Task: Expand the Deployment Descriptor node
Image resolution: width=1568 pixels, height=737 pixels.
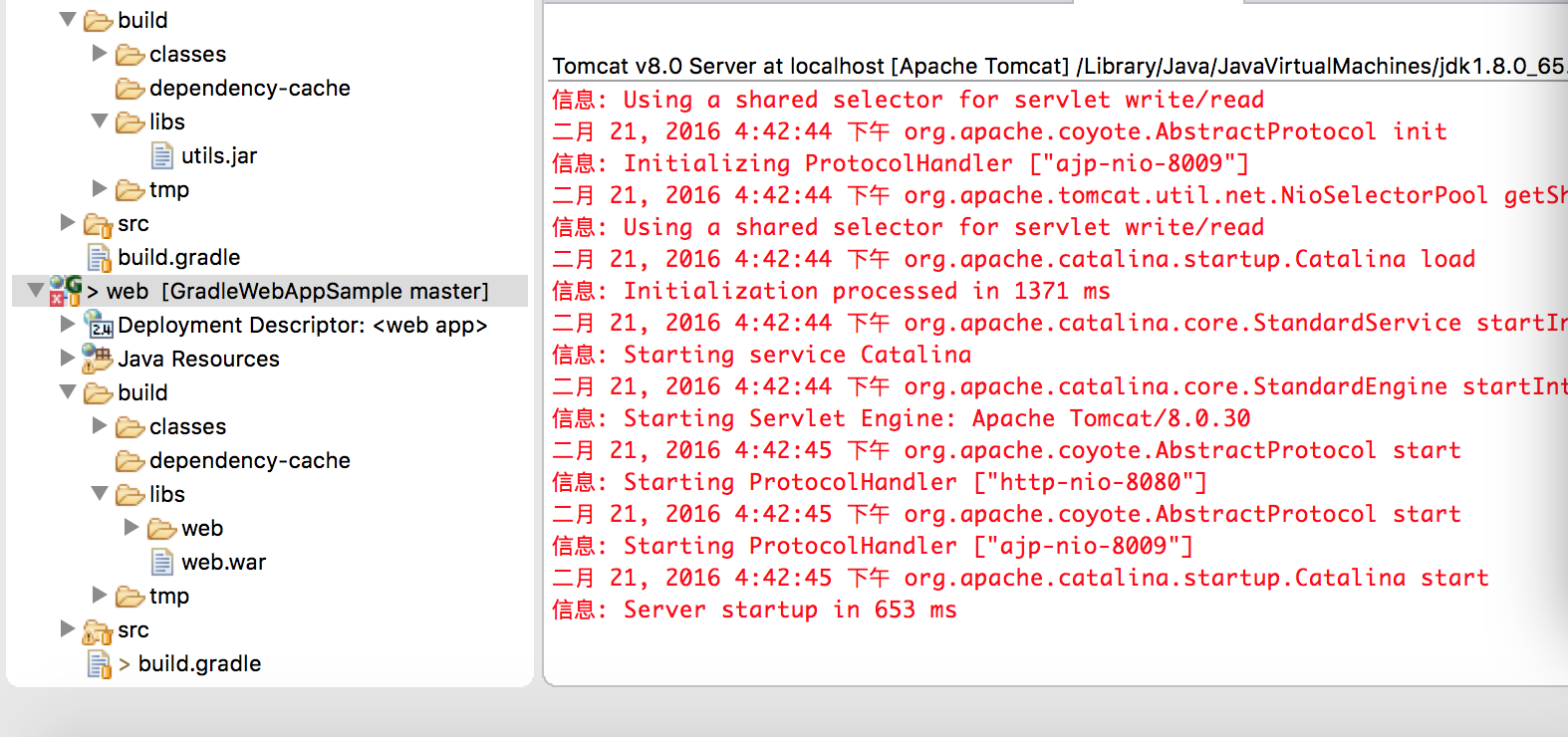Action: (x=68, y=324)
